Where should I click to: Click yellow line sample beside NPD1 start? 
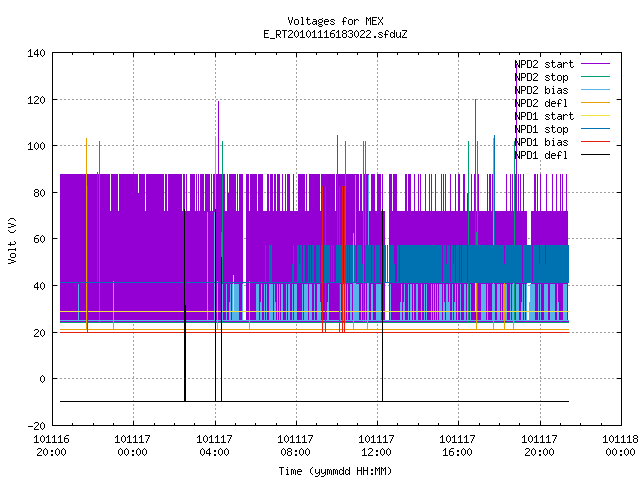point(595,116)
